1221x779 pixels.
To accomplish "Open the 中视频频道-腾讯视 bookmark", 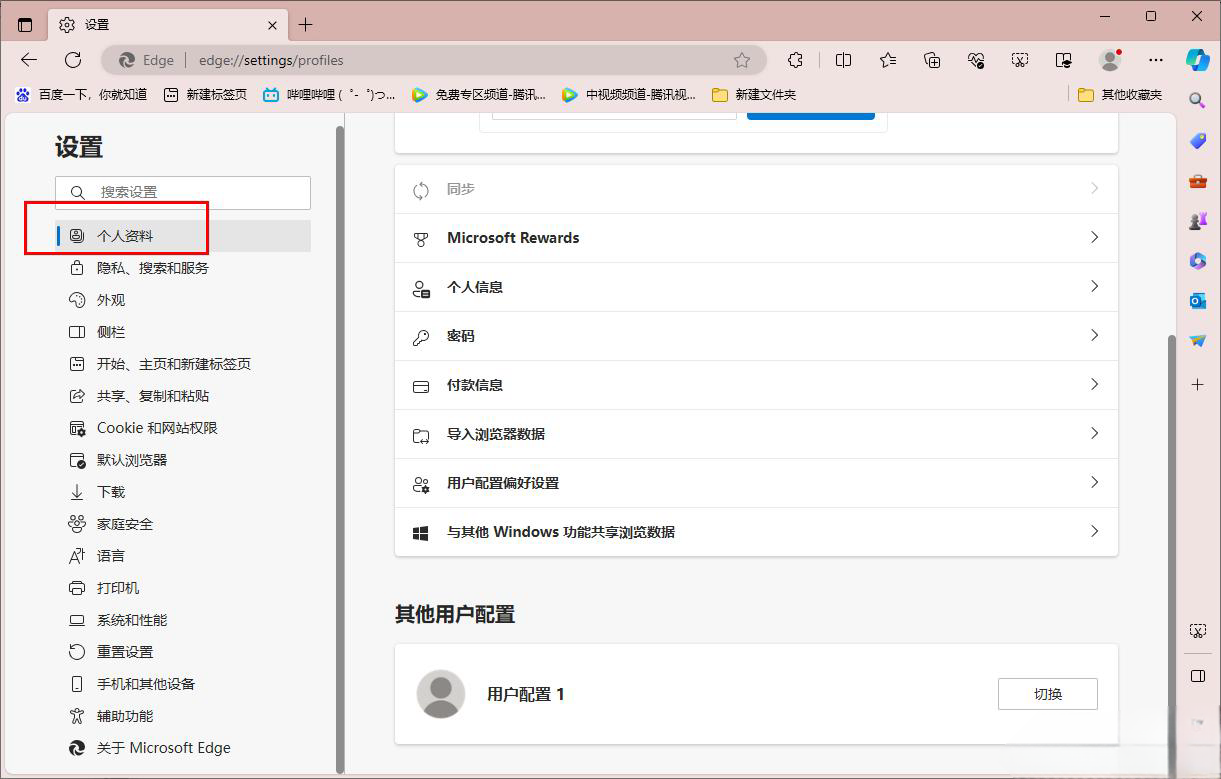I will point(629,94).
